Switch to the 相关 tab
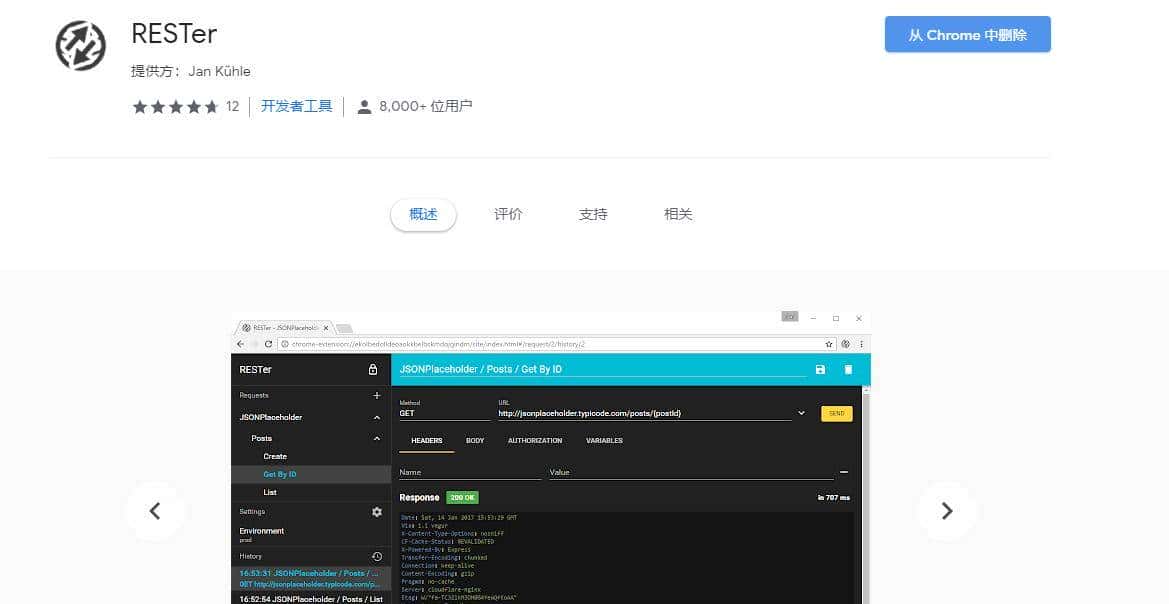 click(678, 214)
